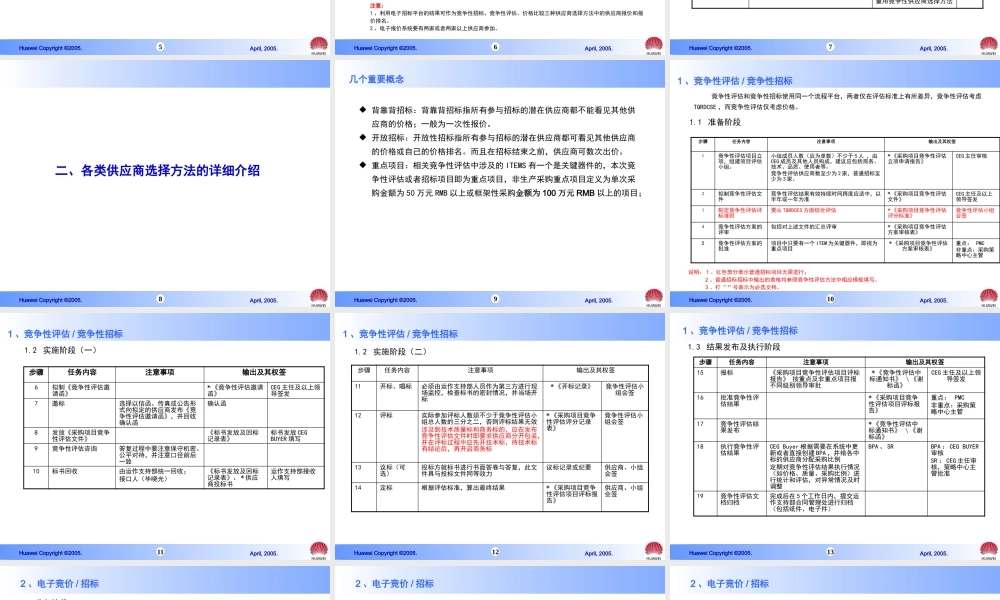Click page number 10 badge in footer
Image resolution: width=1000 pixels, height=600 pixels.
[x=830, y=298]
